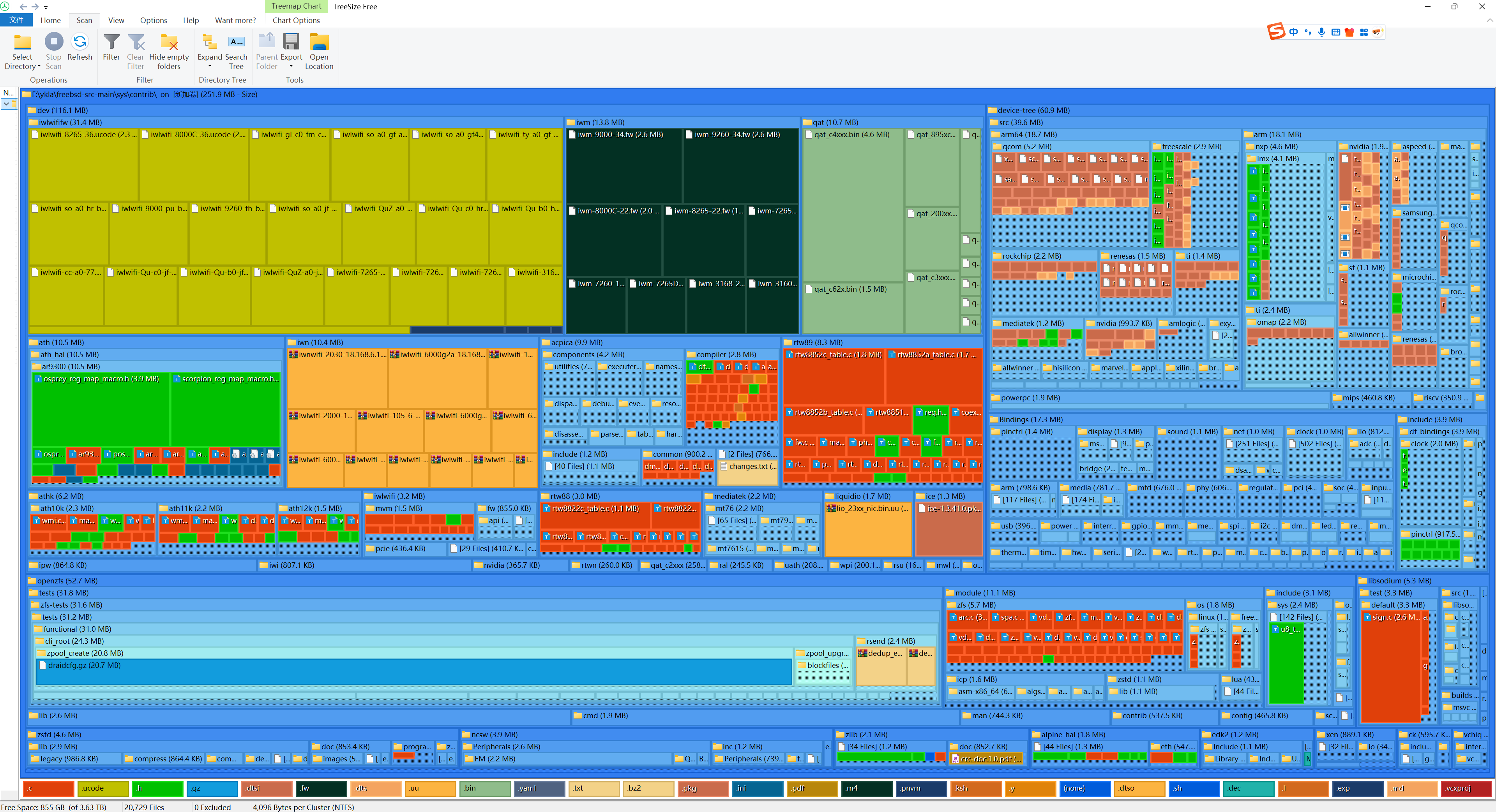1496x812 pixels.
Task: Open the Select Directory dropdown arrow
Action: click(39, 66)
